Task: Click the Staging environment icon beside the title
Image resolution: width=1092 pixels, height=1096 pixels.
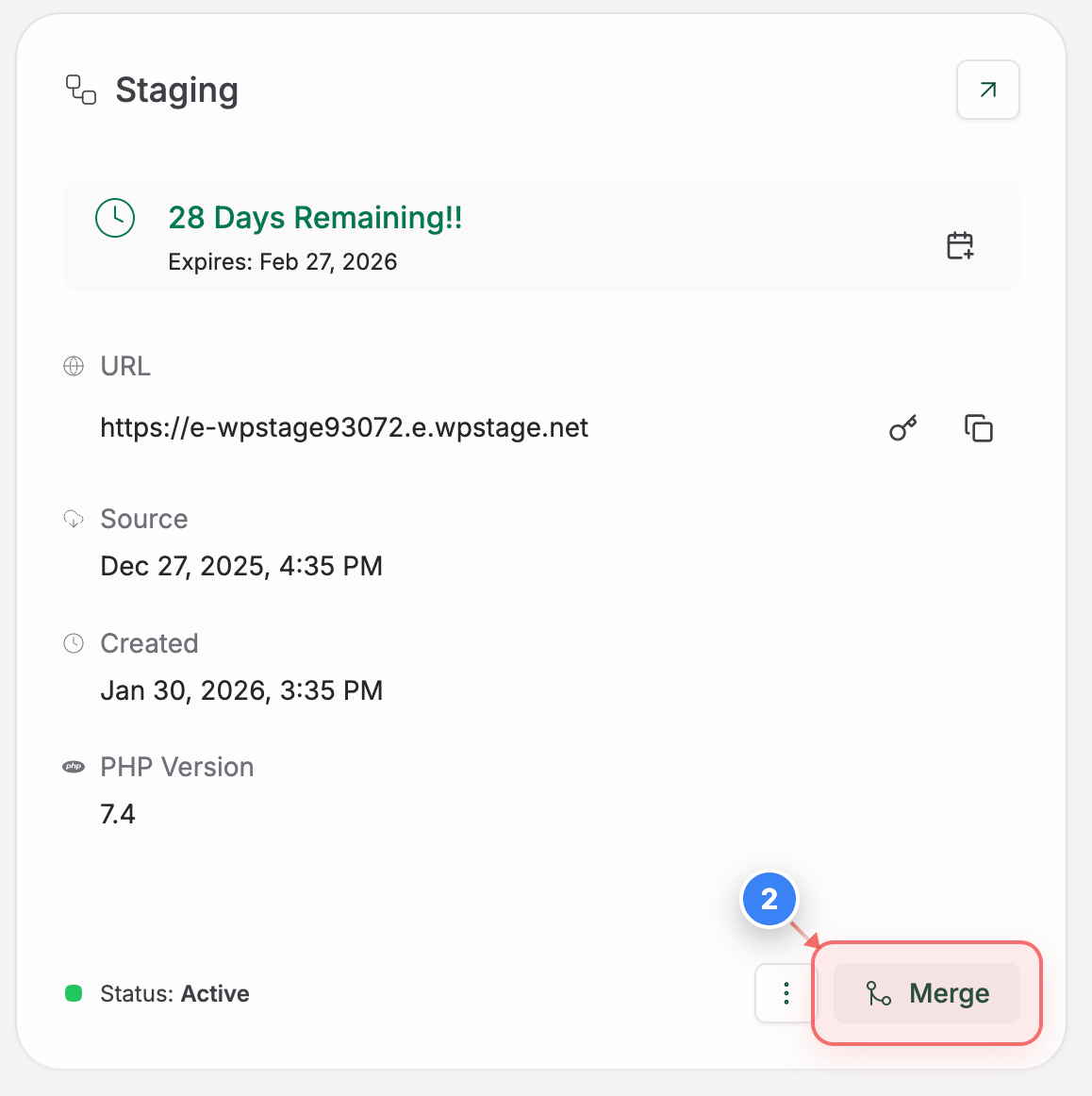Action: point(79,90)
